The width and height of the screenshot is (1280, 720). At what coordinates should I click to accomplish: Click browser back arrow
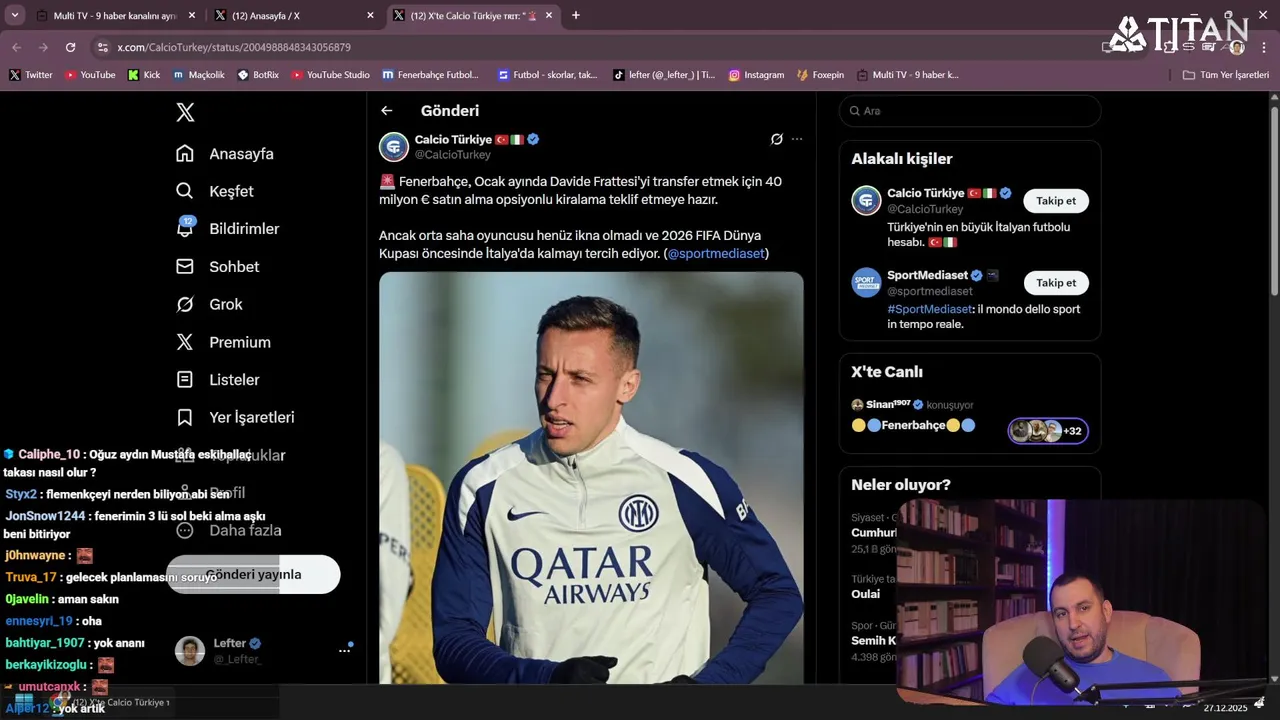16,47
